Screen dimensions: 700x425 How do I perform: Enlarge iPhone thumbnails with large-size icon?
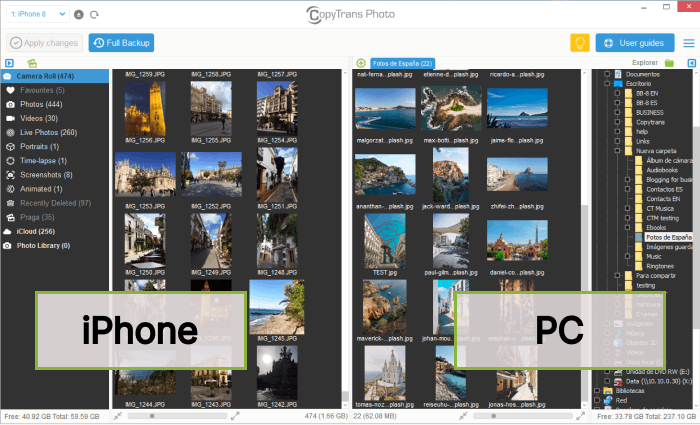pyautogui.click(x=235, y=416)
